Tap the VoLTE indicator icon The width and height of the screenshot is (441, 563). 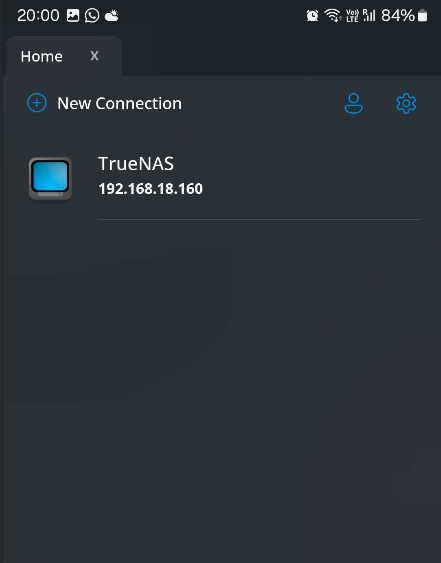(x=352, y=16)
